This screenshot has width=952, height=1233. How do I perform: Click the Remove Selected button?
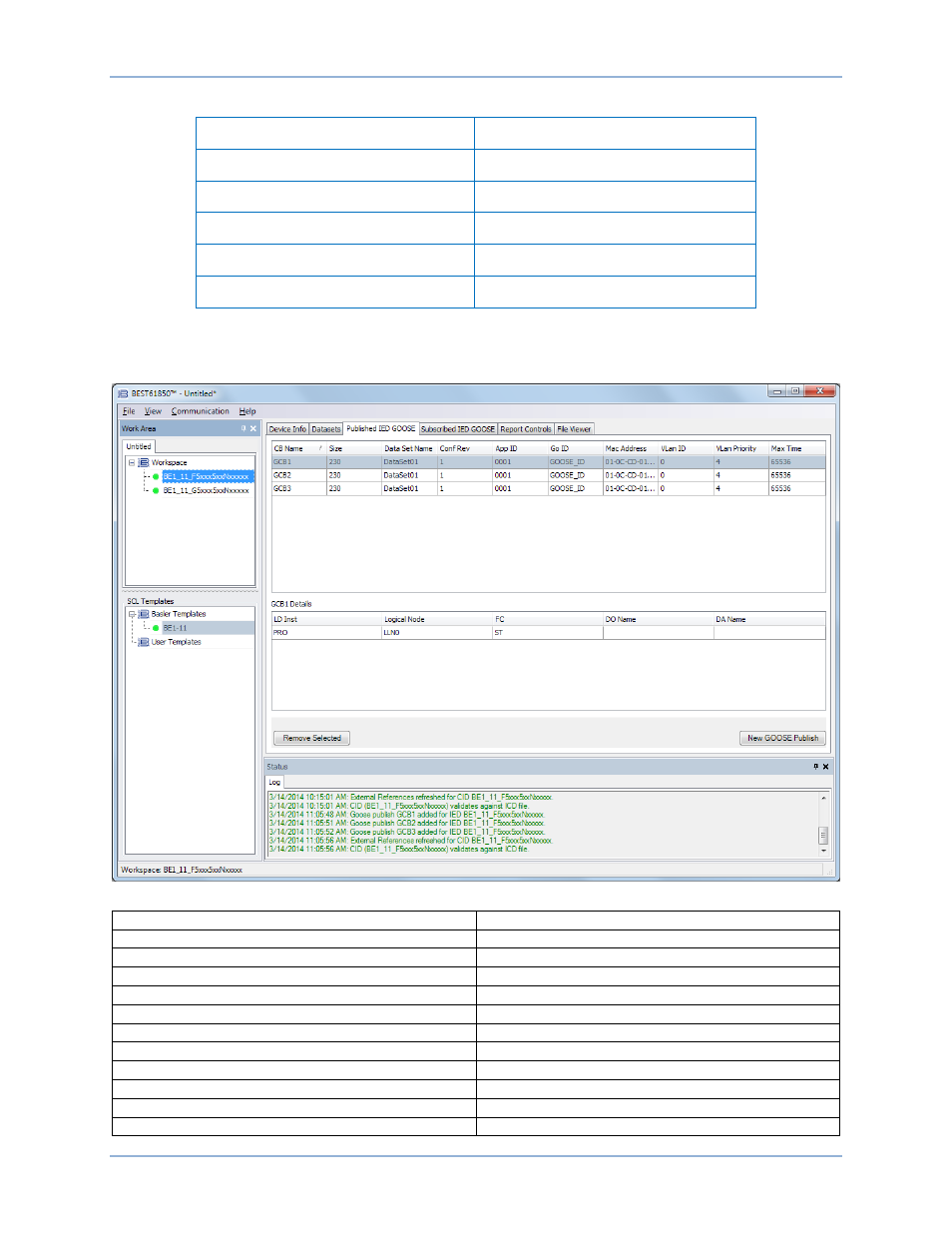(x=311, y=739)
